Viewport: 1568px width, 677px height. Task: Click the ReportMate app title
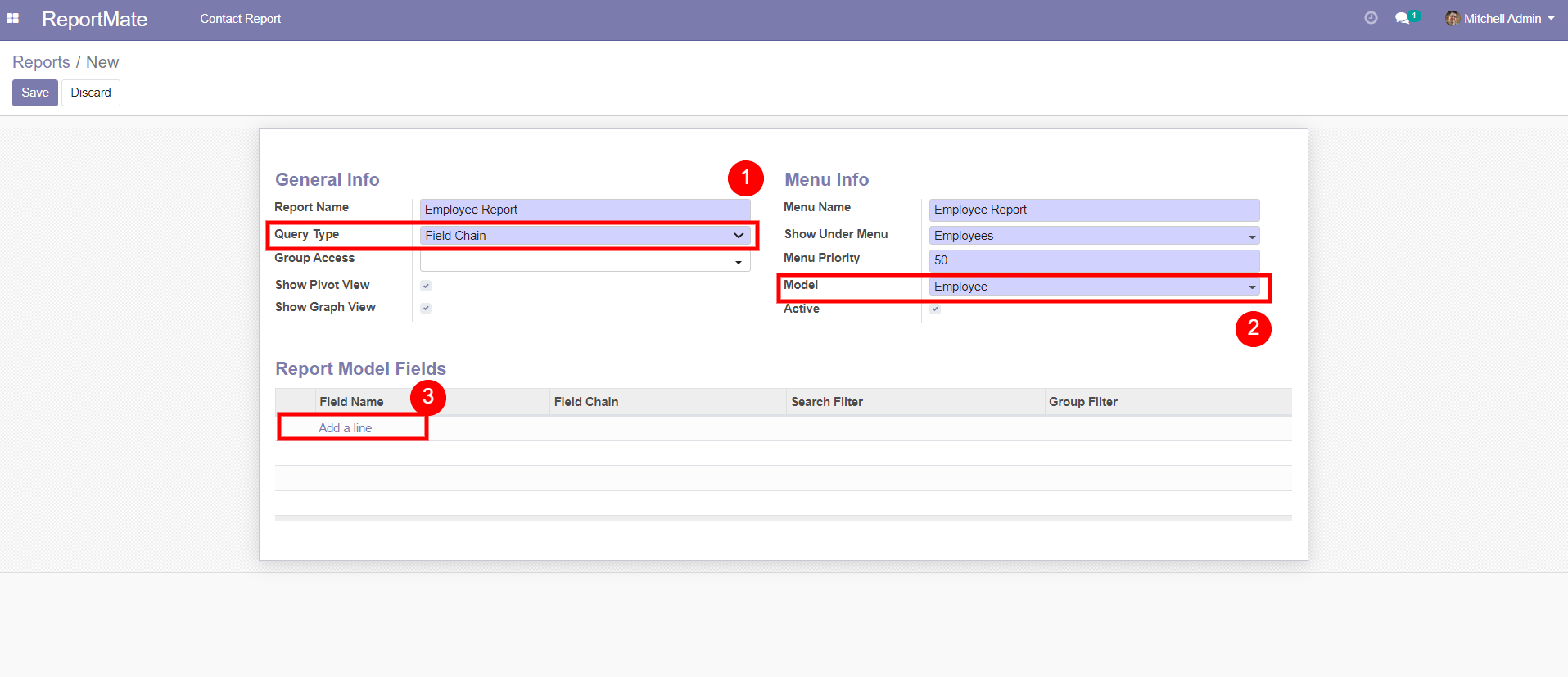(94, 19)
